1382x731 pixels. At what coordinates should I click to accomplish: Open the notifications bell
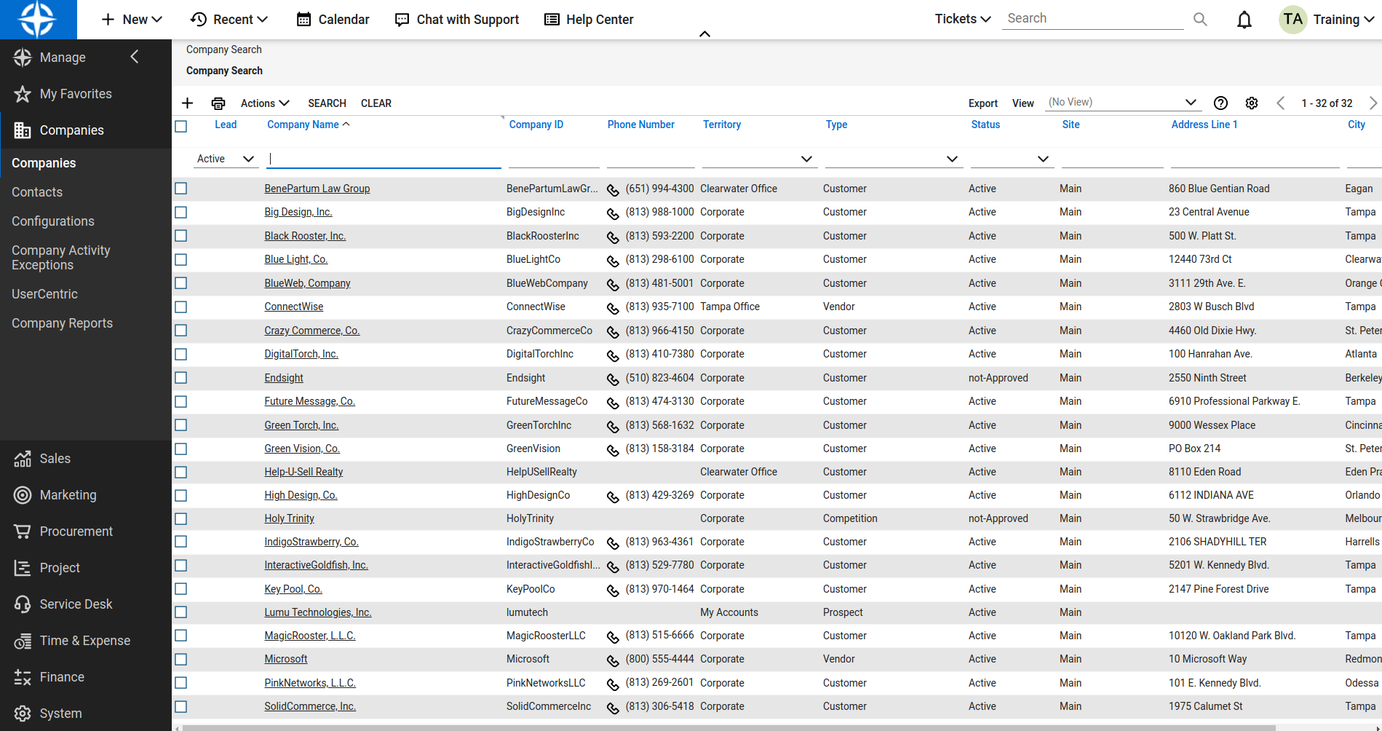coord(1244,20)
